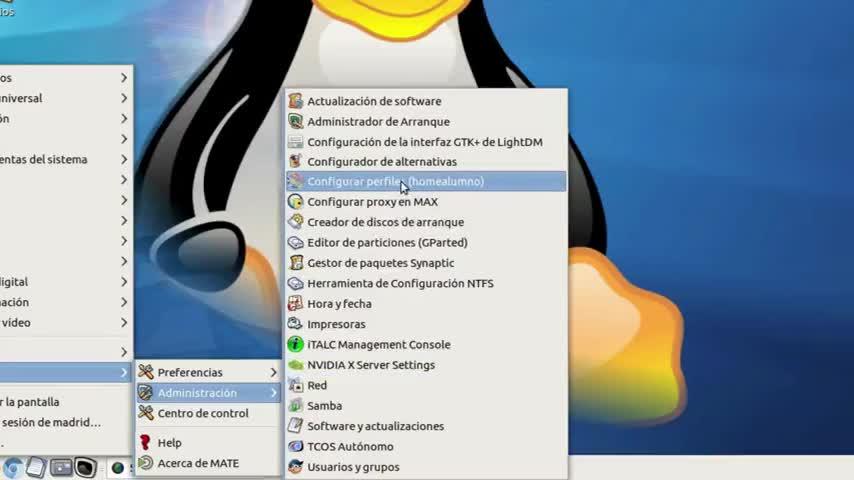
Task: Click the Centro de control icon
Action: pos(145,413)
